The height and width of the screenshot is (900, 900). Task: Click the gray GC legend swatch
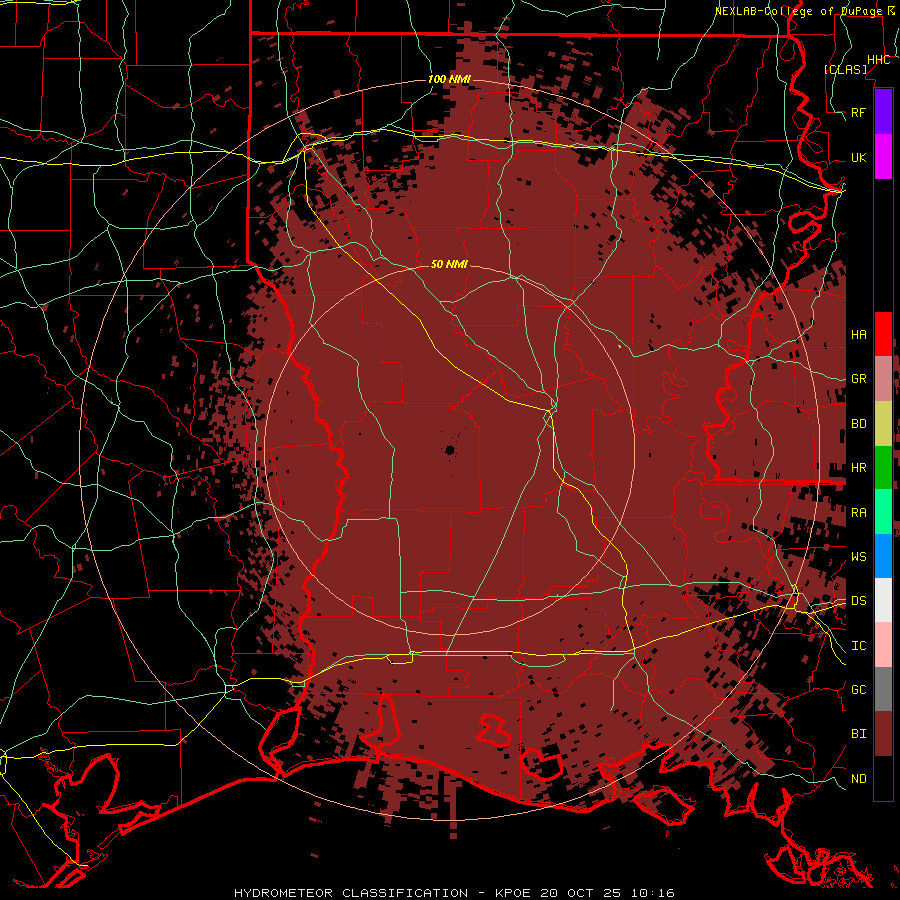(883, 689)
